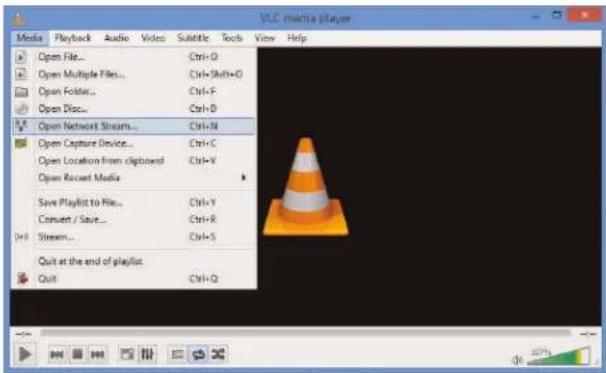Stop playback with the stop button

pos(77,354)
